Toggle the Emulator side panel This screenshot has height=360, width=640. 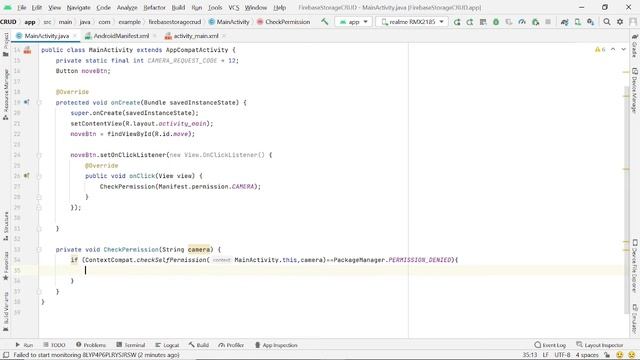tap(634, 319)
